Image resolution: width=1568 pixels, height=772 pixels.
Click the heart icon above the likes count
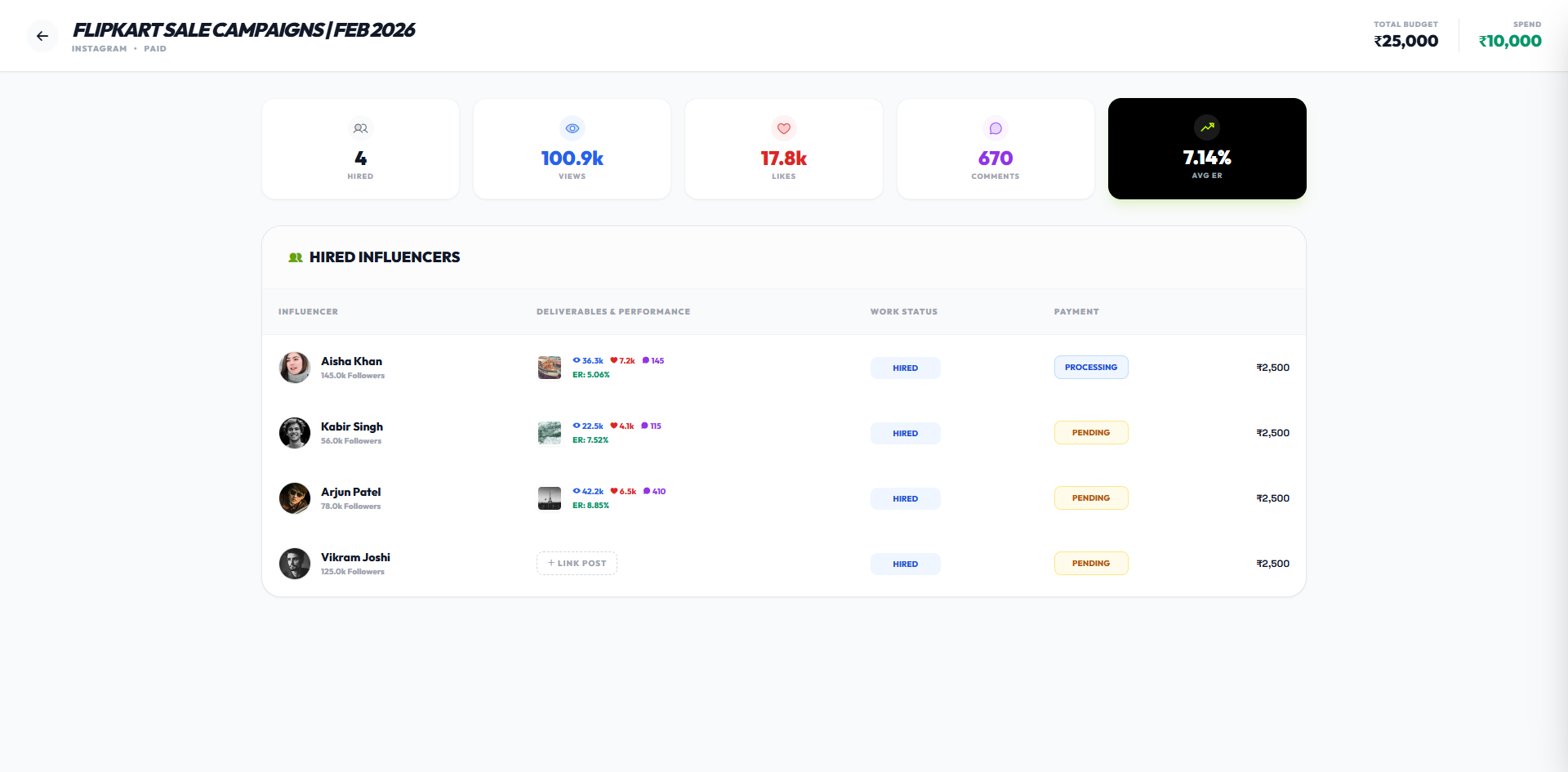tap(783, 128)
